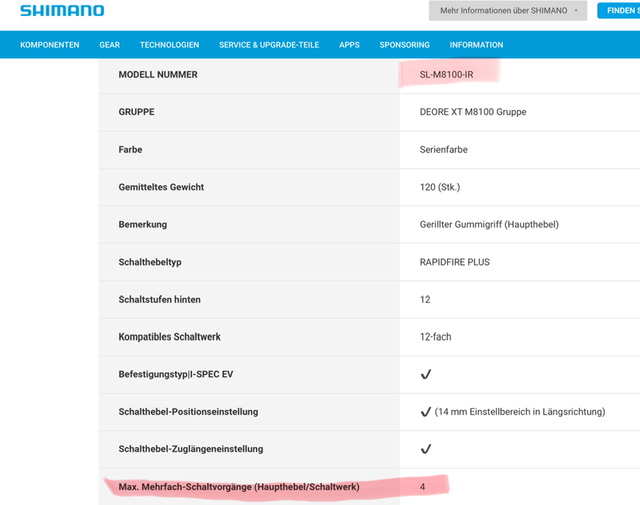This screenshot has width=640, height=505.
Task: Click 'Max. Mehrfach-Schaltvorgänge (Haupthebel/Schaltwerk)' label
Action: coord(239,487)
